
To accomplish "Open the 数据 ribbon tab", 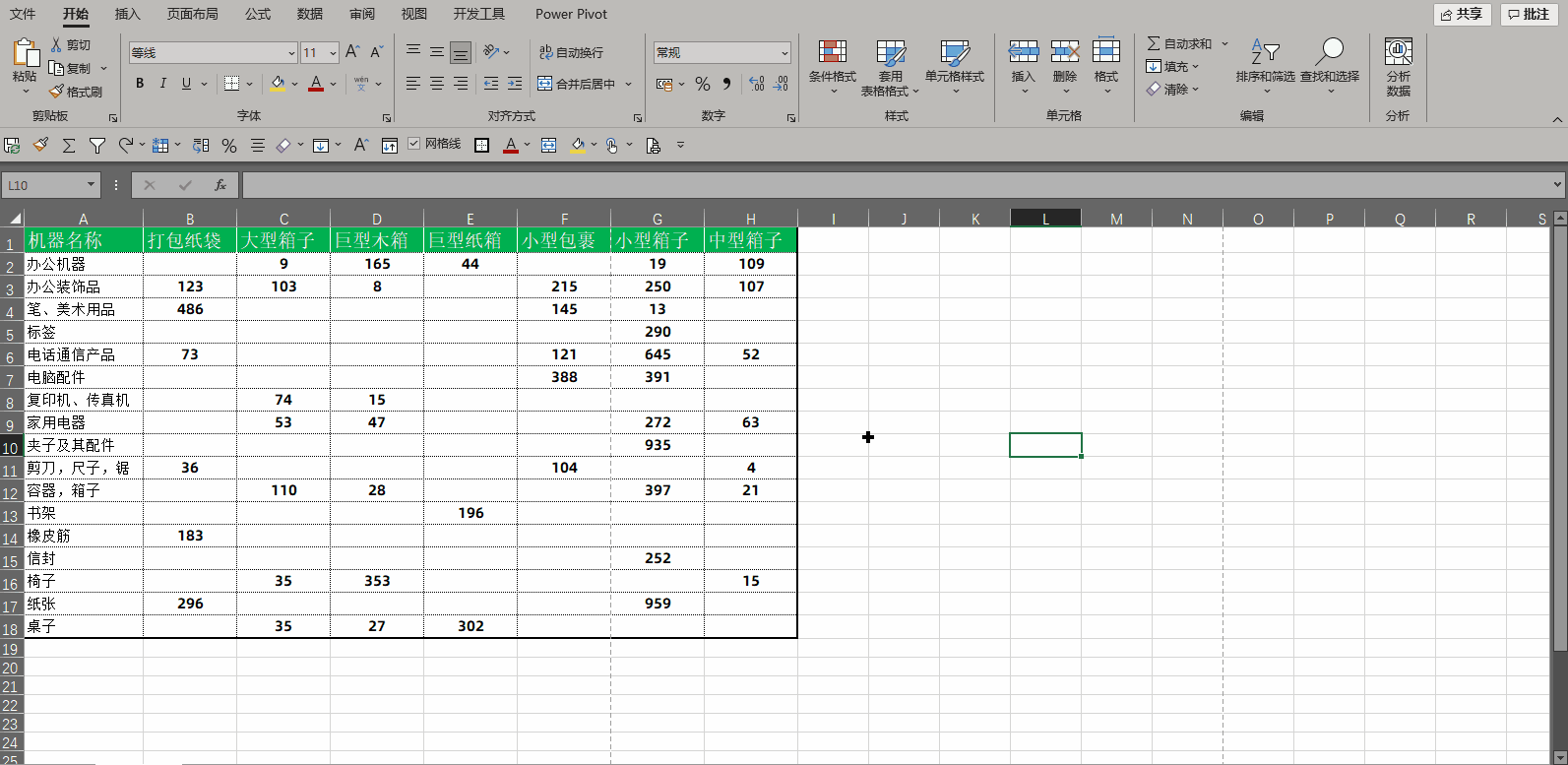I will click(310, 14).
